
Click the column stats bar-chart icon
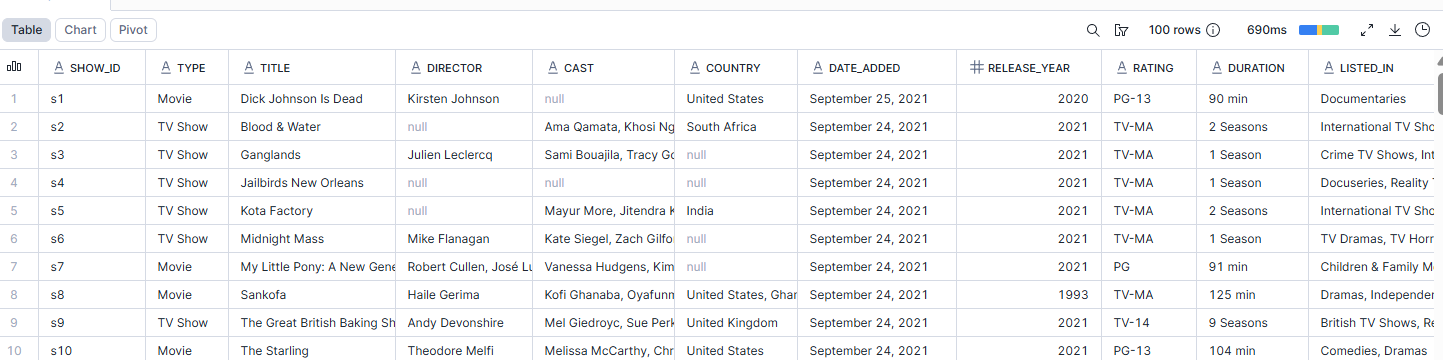(x=14, y=67)
